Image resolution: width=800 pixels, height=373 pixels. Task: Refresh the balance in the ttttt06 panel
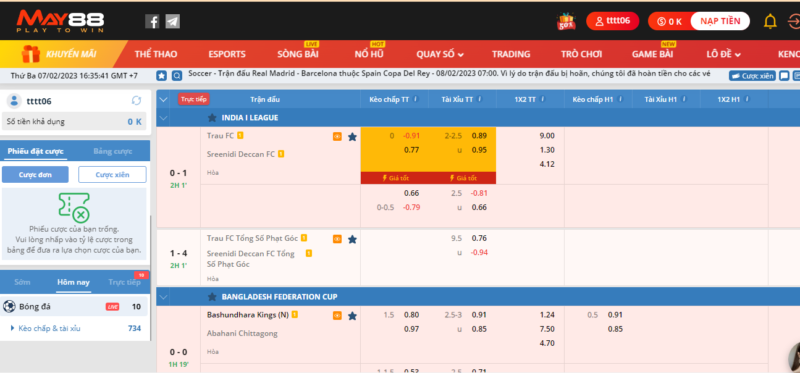click(x=136, y=101)
